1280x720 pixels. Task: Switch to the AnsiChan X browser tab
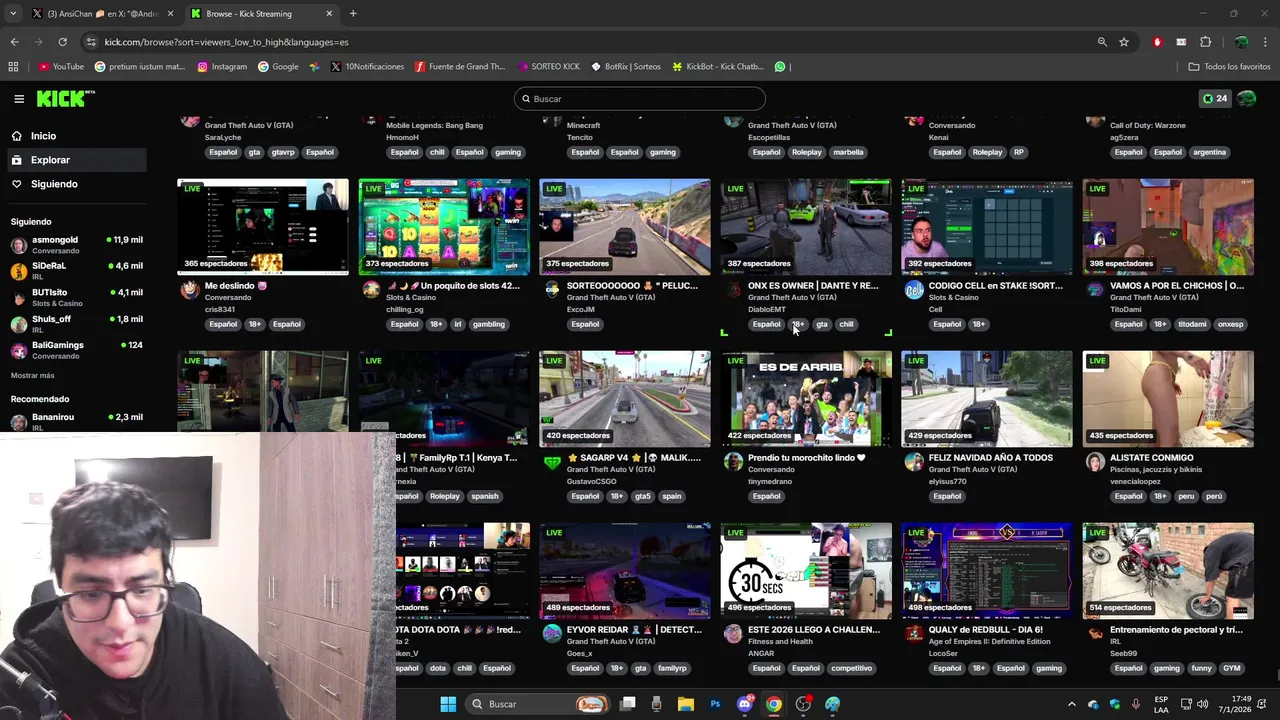[x=103, y=14]
